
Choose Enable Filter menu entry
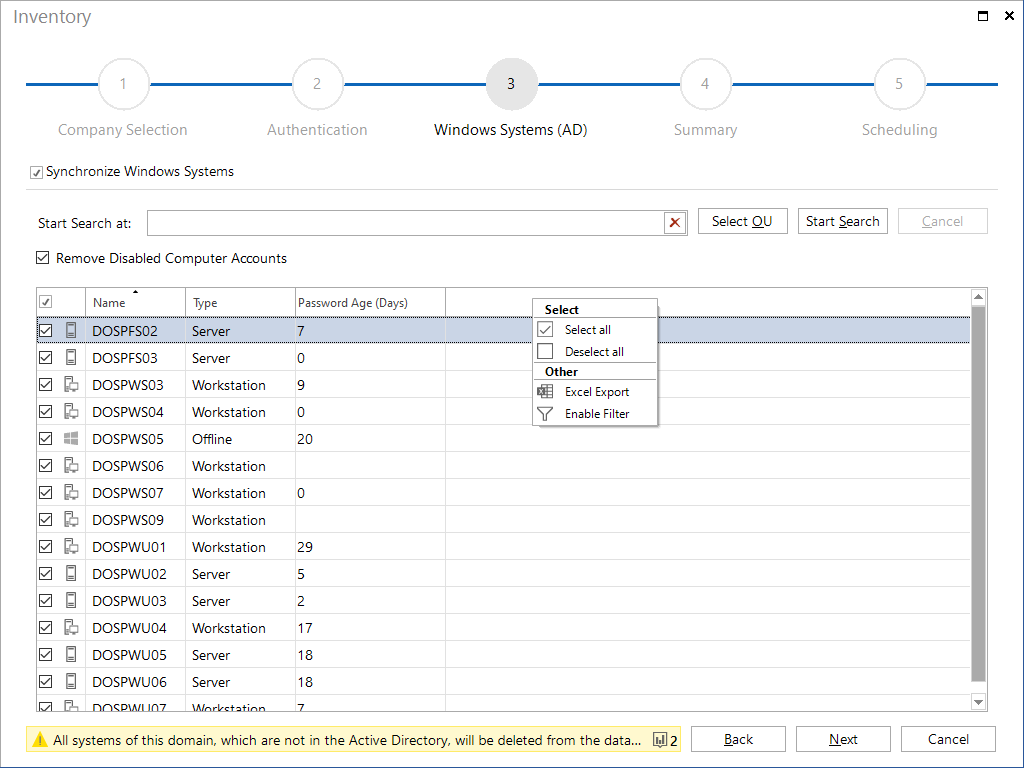click(x=595, y=413)
